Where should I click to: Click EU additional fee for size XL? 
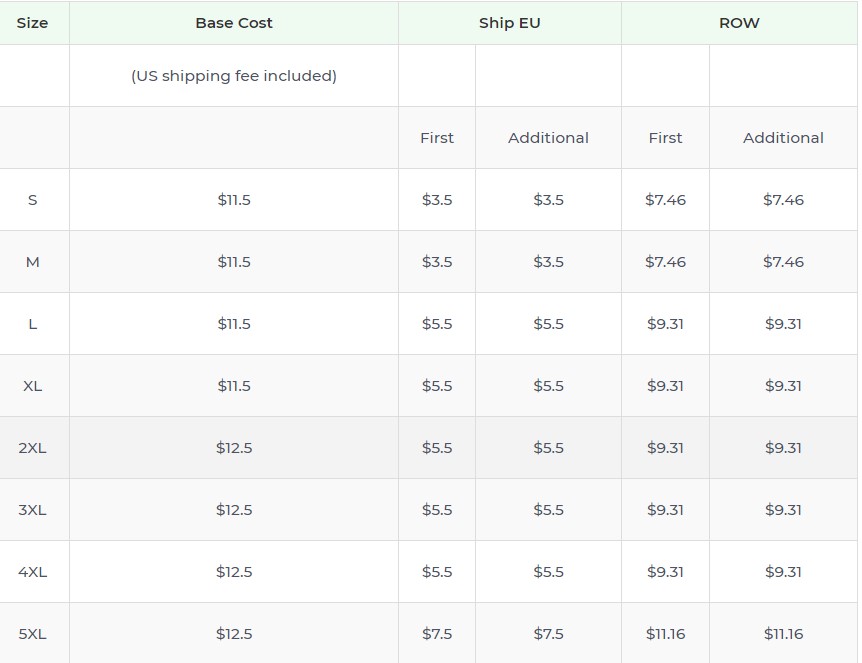click(548, 386)
